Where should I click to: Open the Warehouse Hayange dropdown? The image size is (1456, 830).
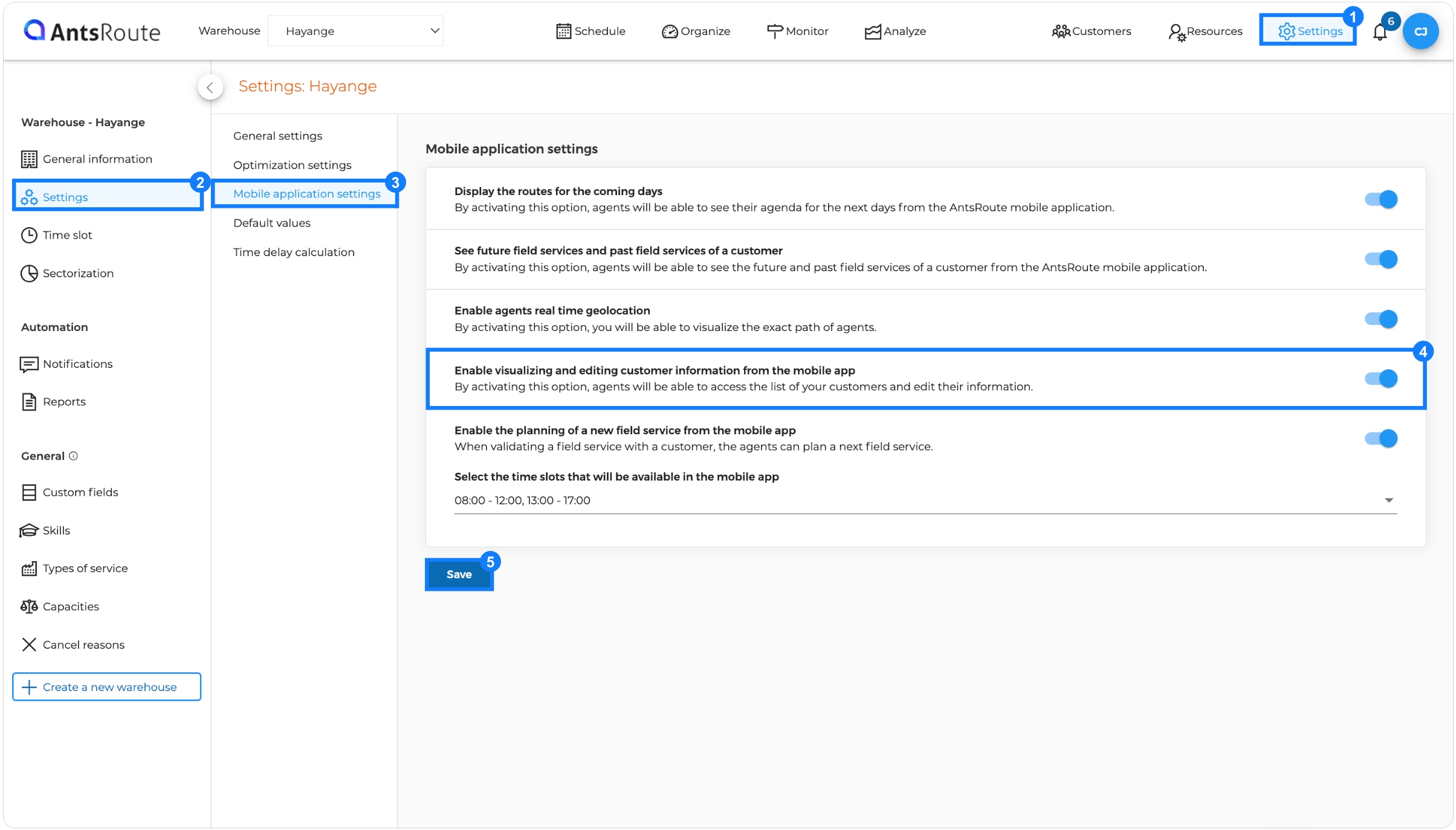tap(355, 31)
